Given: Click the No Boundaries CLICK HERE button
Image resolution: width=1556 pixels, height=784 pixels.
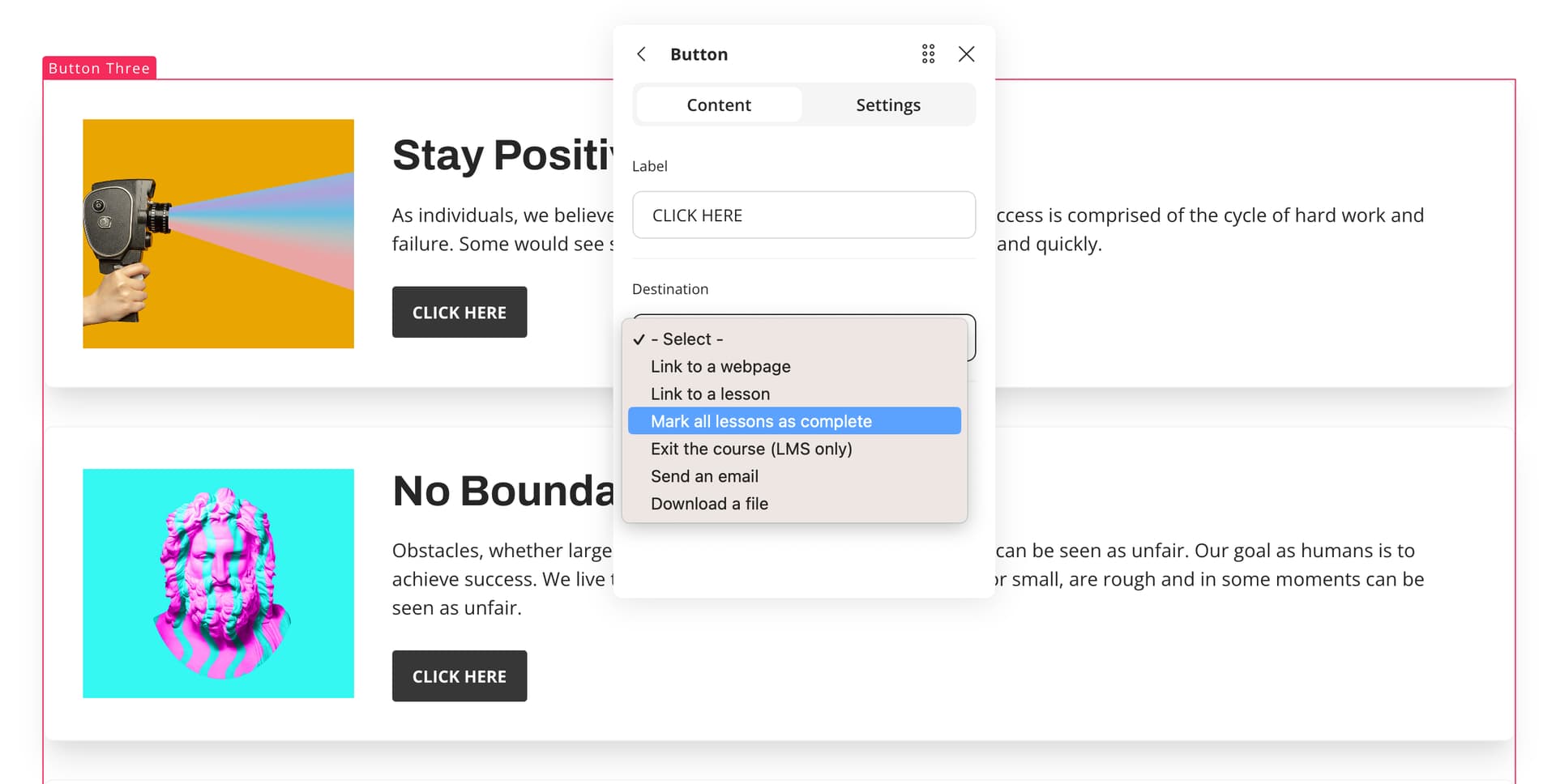Looking at the screenshot, I should tap(460, 676).
